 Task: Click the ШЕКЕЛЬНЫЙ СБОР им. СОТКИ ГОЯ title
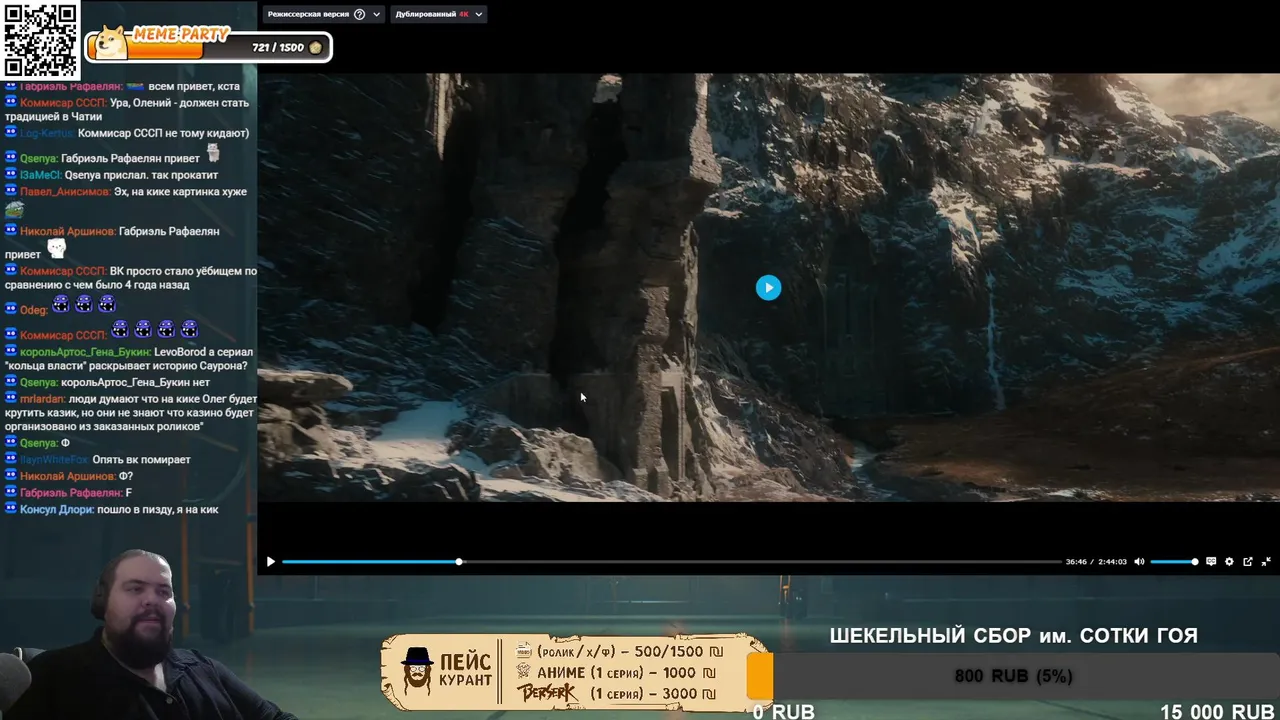coord(1013,636)
